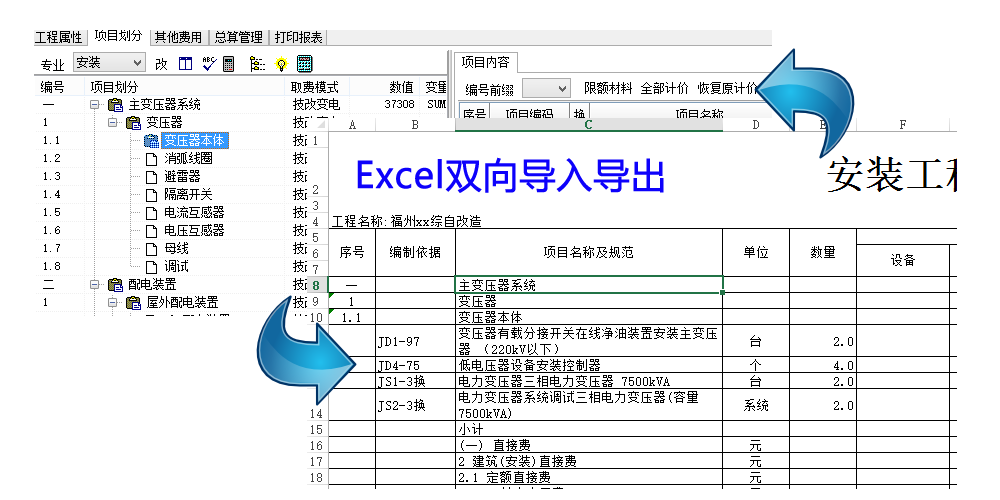
Task: Select the 电流互感器 tree item
Action: 194,212
